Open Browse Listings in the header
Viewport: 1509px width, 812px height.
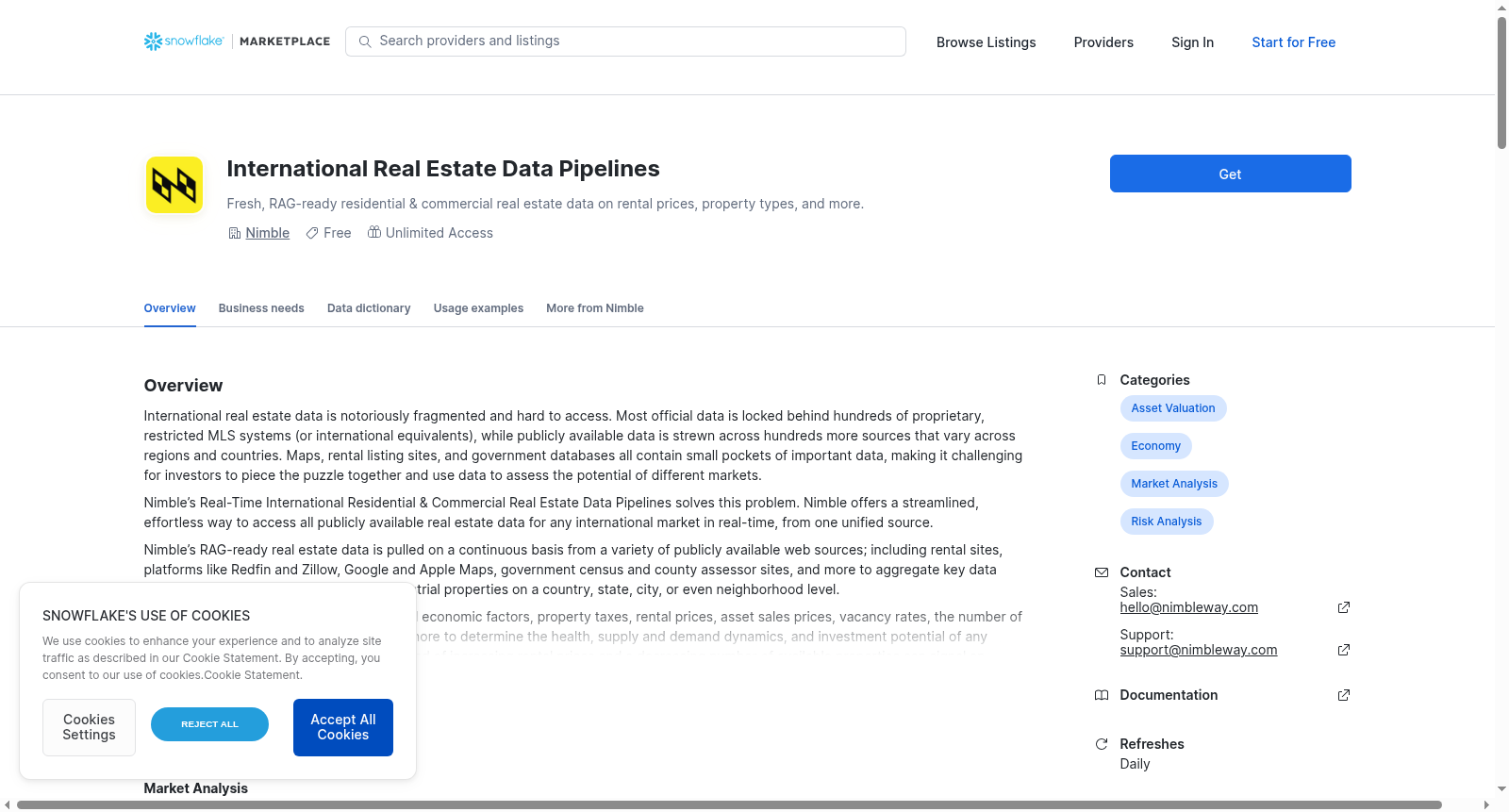987,42
